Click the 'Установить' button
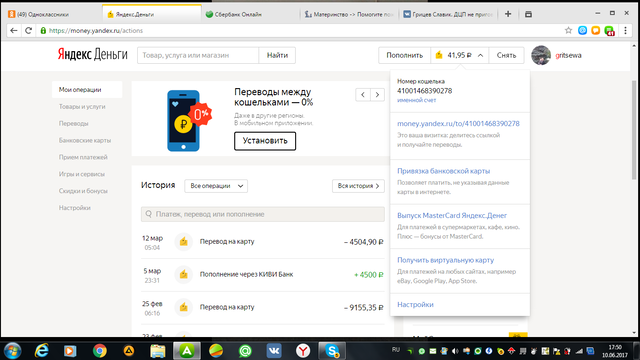The image size is (640, 360). click(x=265, y=141)
